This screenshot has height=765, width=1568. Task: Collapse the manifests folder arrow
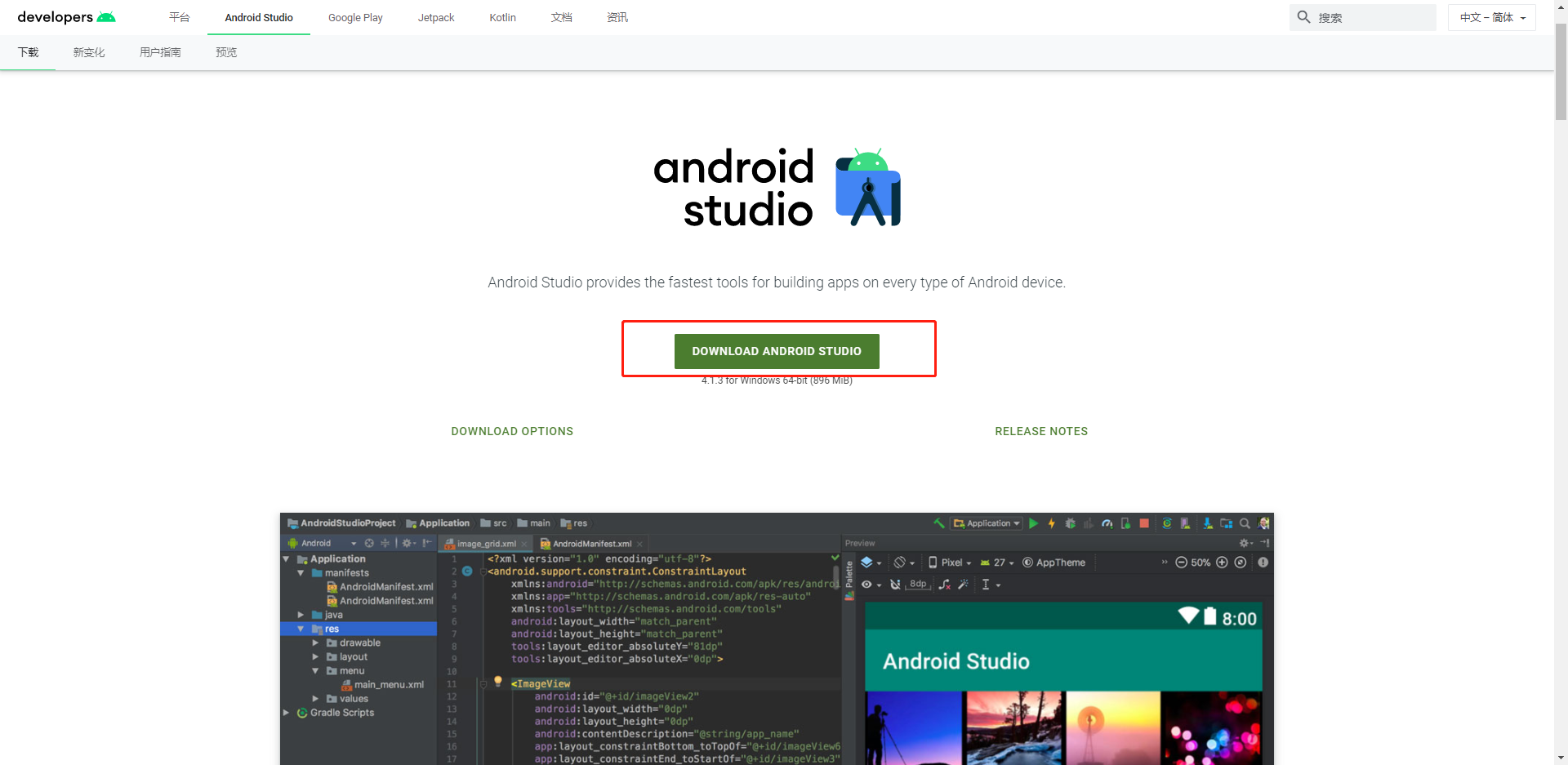(x=301, y=573)
